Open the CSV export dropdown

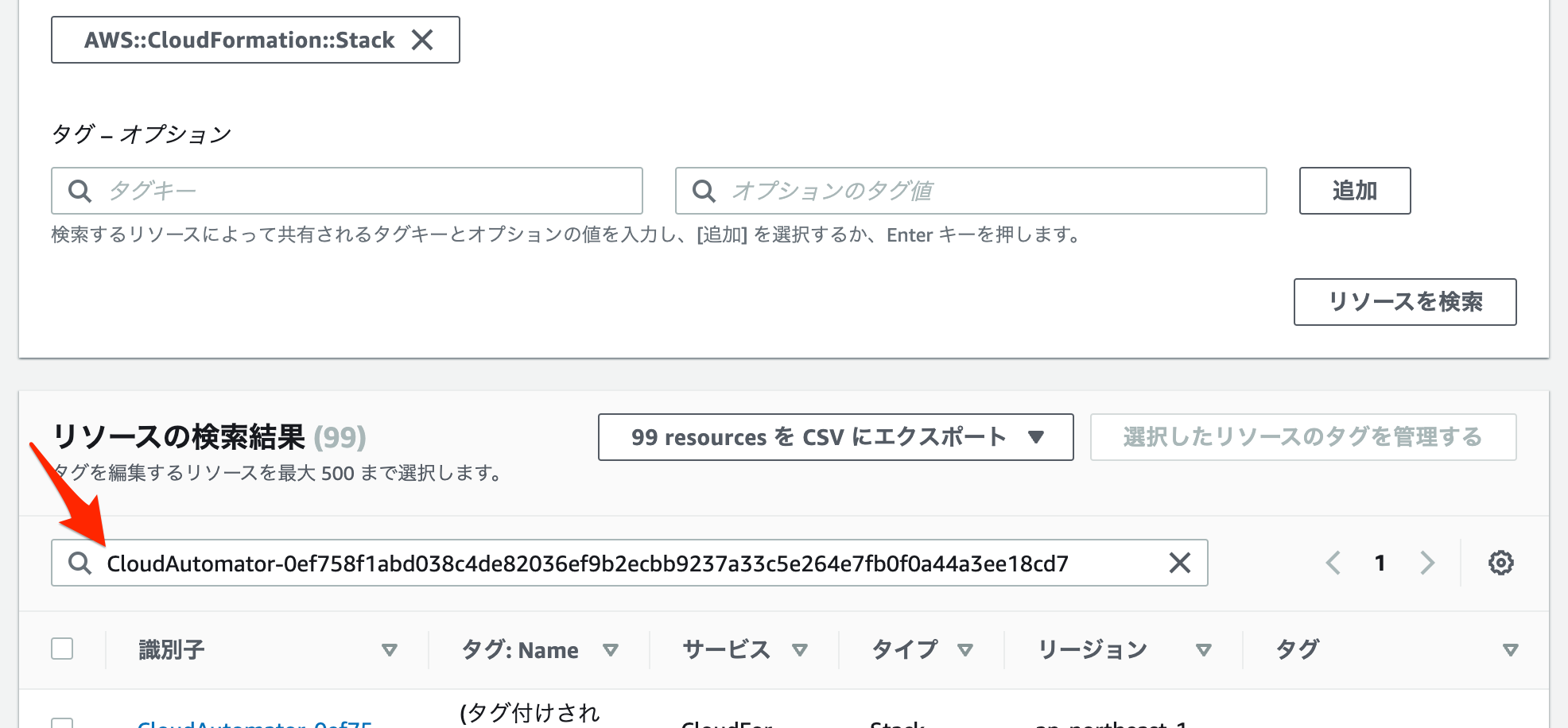836,436
